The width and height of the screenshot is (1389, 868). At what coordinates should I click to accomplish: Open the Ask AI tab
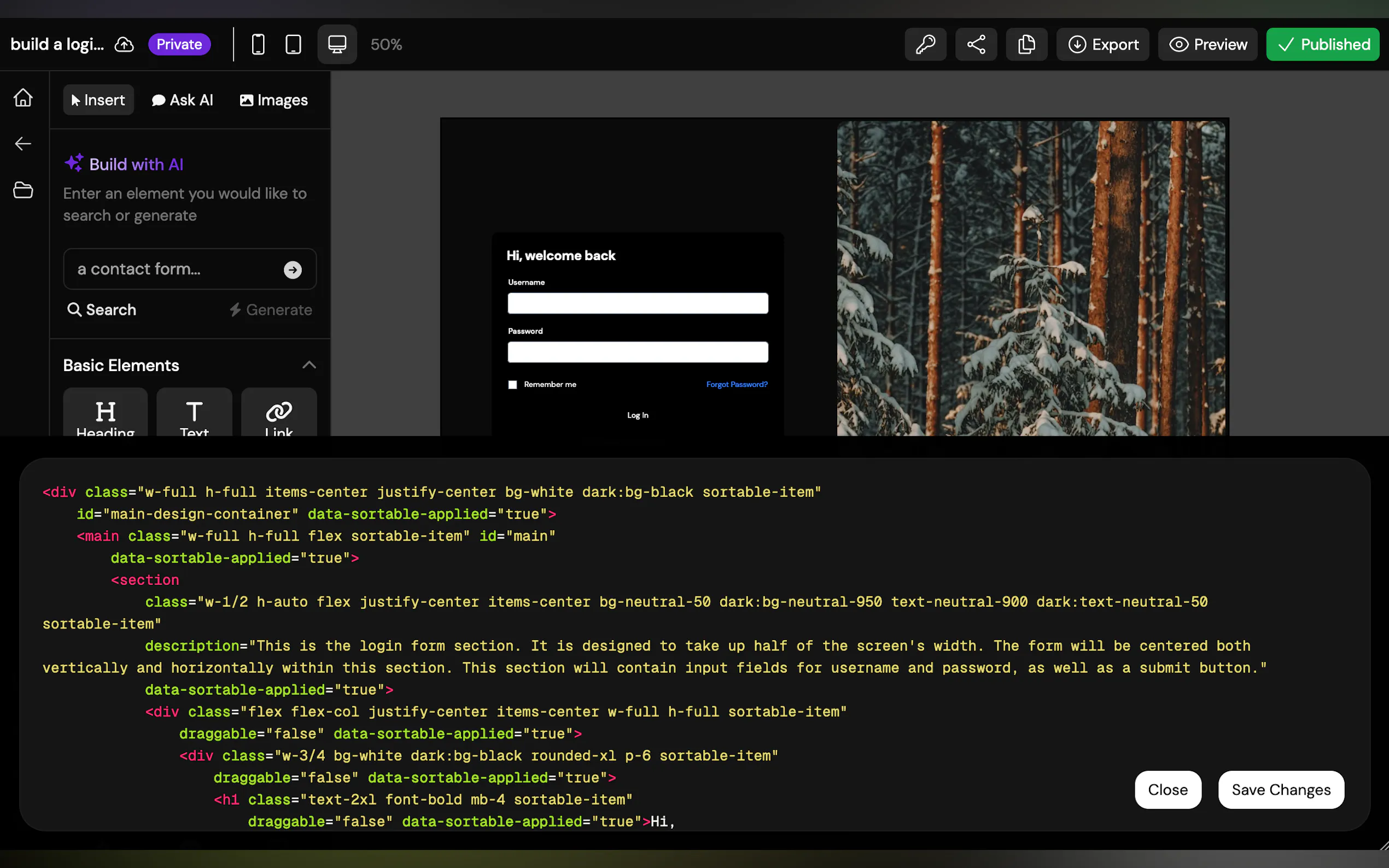tap(183, 100)
